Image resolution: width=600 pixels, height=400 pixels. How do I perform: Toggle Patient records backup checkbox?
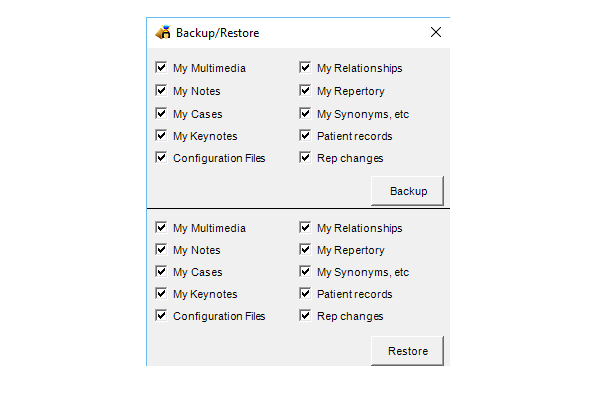(305, 136)
